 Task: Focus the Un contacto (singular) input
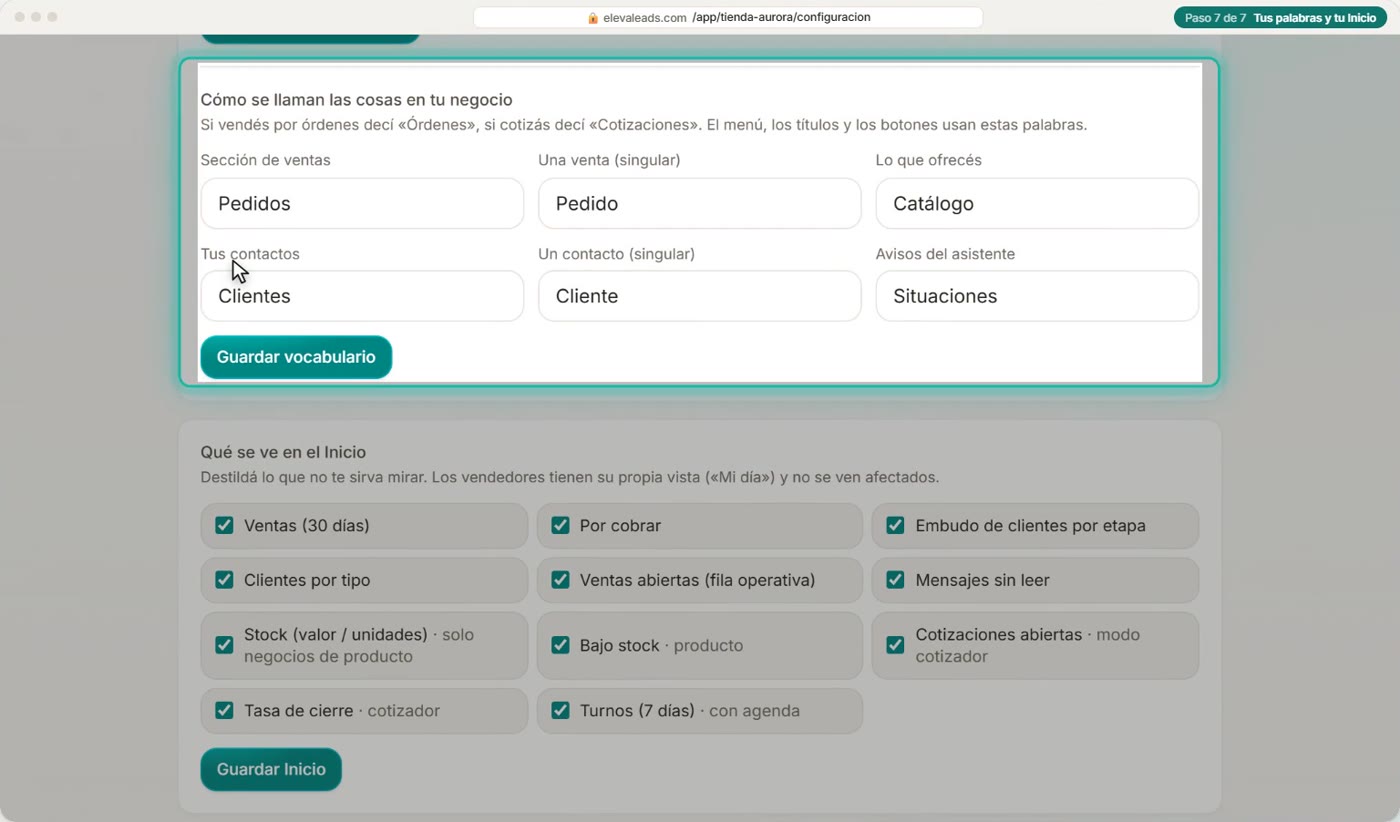coord(700,296)
